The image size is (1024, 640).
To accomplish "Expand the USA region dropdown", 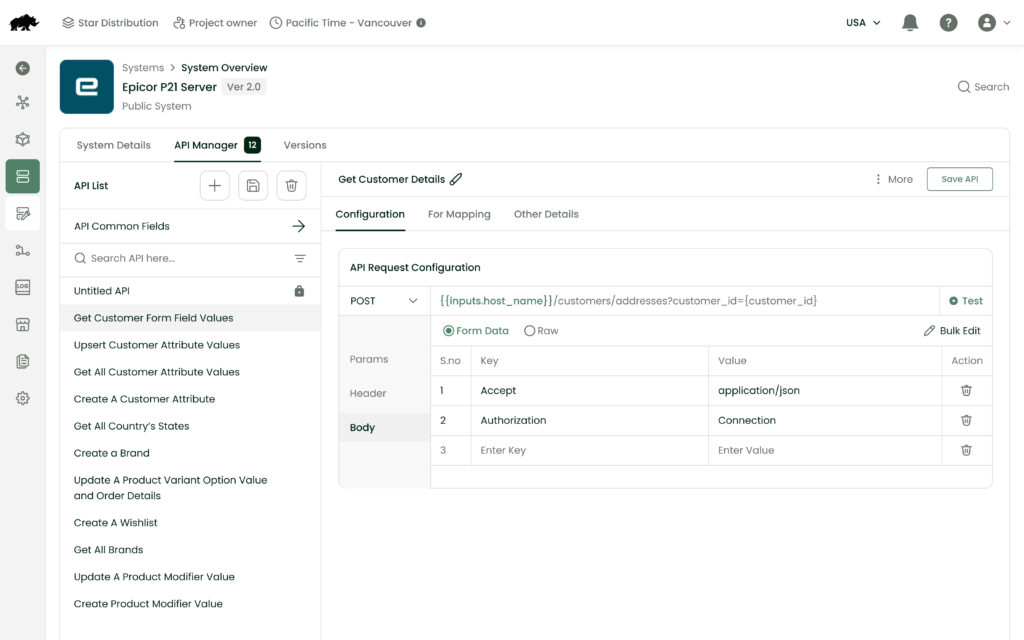I will point(863,23).
